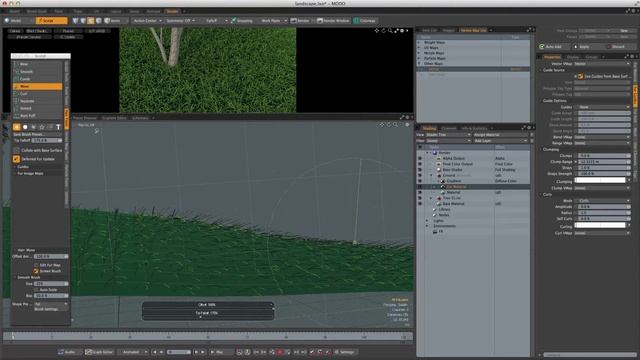Screen dimensions: 640x360
Task: Hide the Alpha Output layer via eye
Action: 420,158
